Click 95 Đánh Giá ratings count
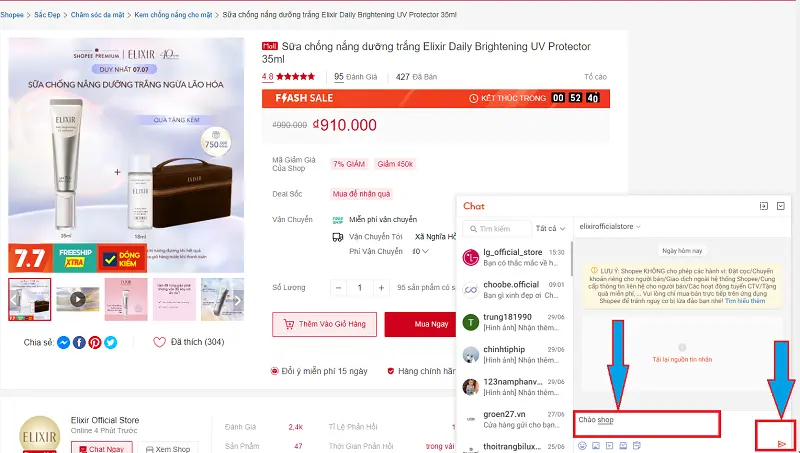This screenshot has width=800, height=453. coord(356,77)
